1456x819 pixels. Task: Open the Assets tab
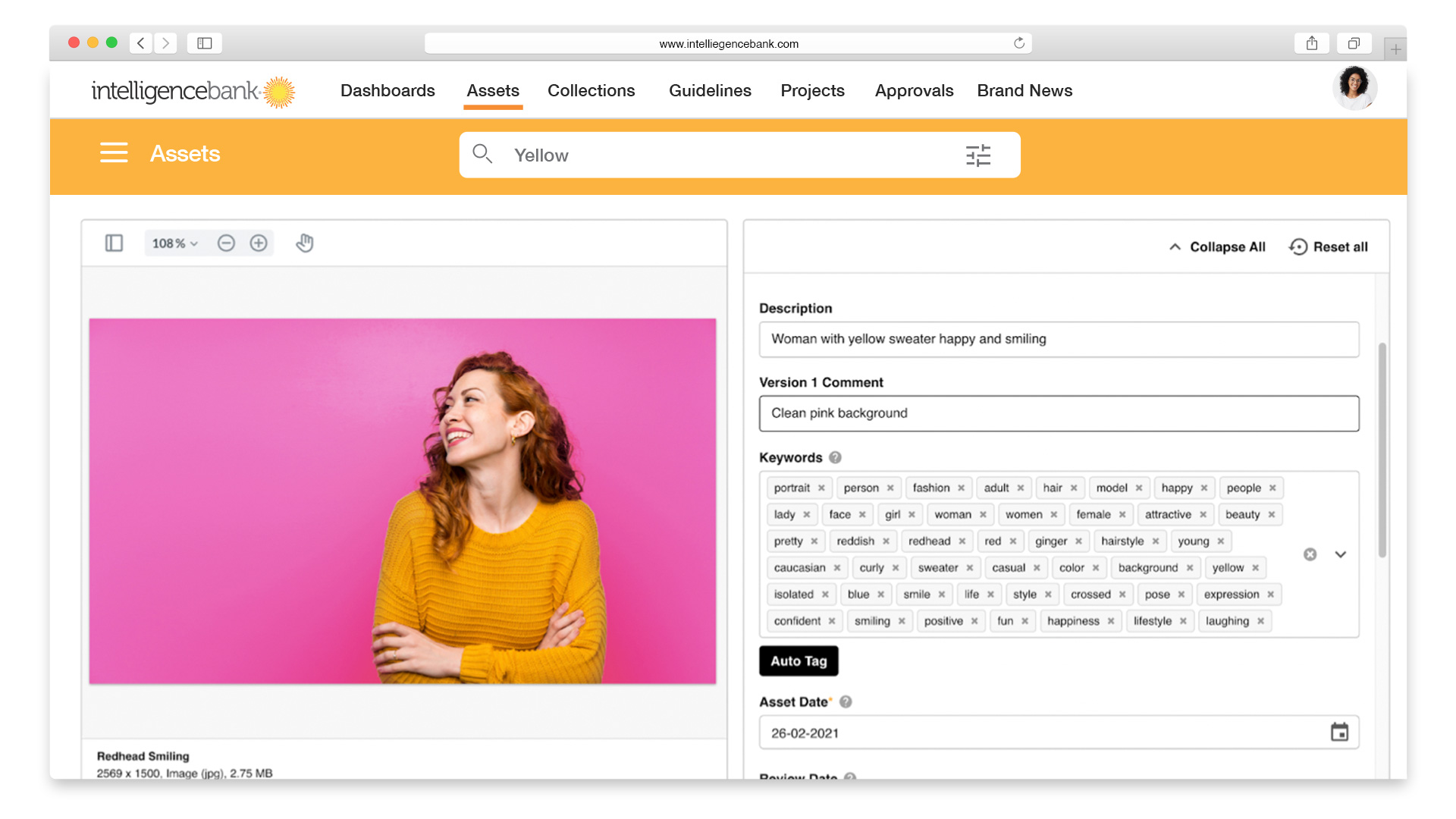493,91
